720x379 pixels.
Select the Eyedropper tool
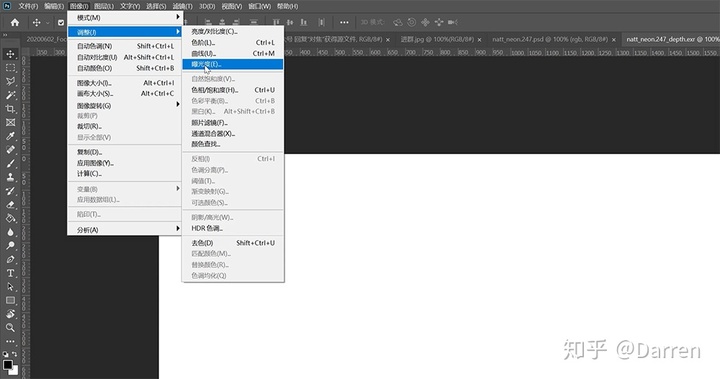[10, 136]
